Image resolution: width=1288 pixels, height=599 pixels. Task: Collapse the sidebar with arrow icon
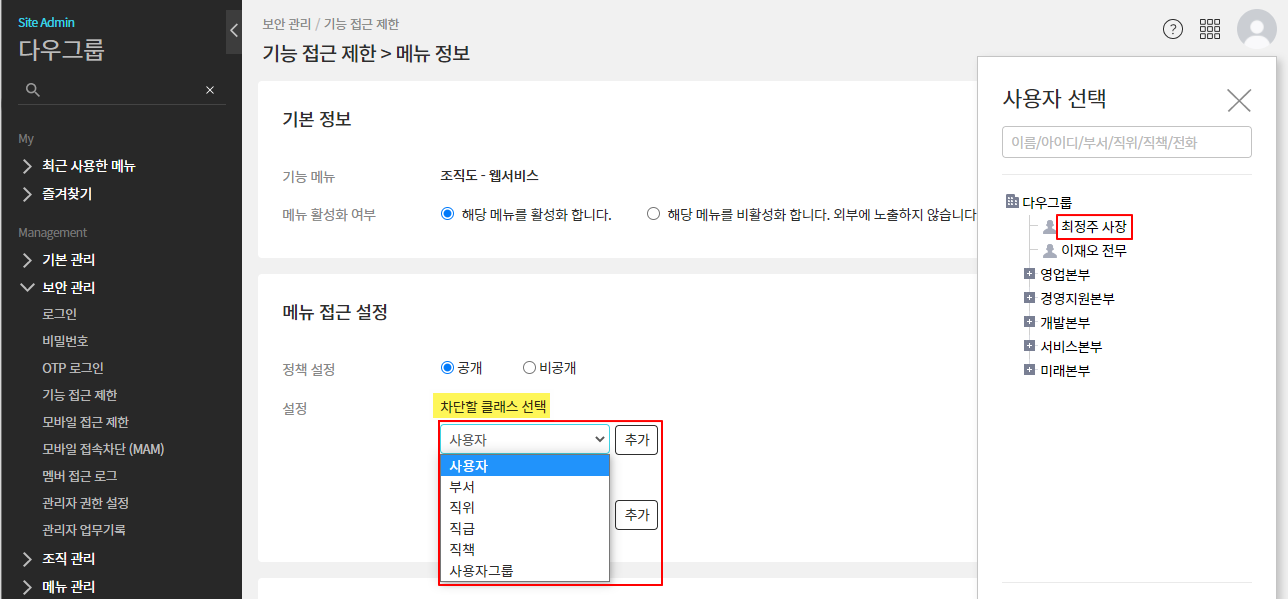[x=234, y=31]
